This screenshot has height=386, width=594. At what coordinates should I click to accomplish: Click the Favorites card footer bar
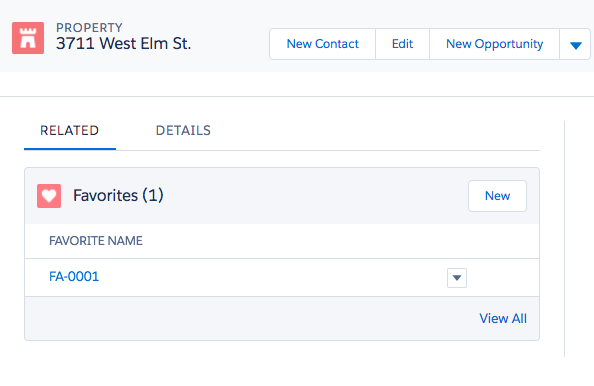(282, 319)
